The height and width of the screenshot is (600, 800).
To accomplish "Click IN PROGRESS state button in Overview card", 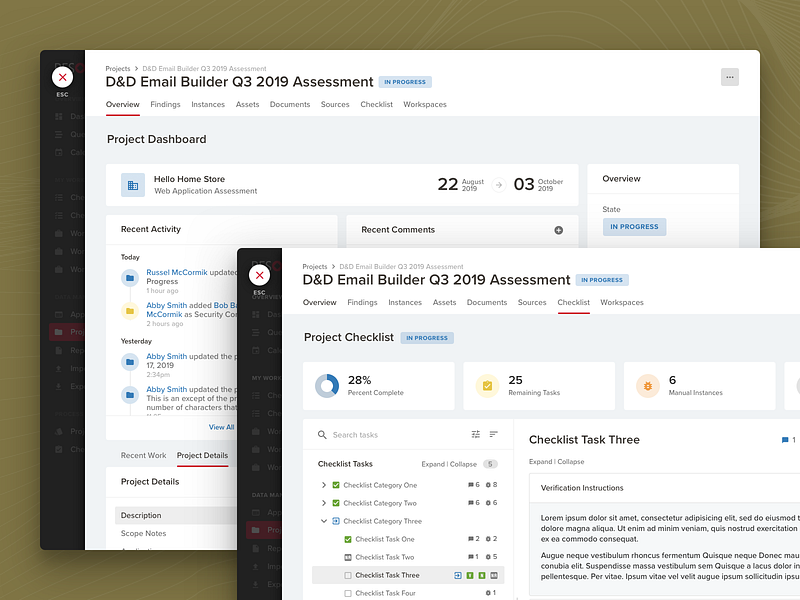I will (x=634, y=227).
